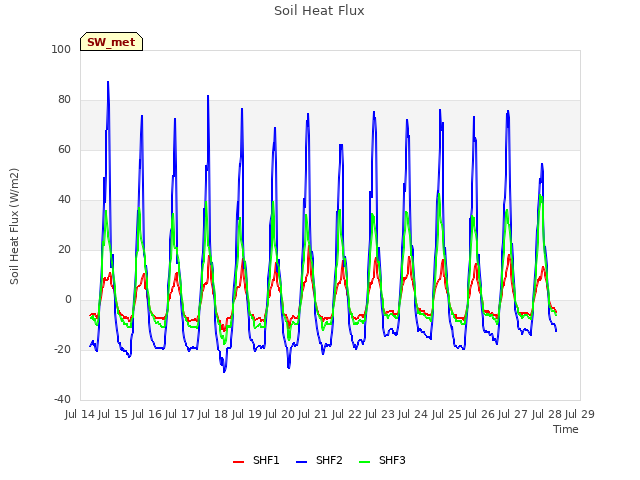
Task: Click the Time axis label
Action: pos(566,429)
